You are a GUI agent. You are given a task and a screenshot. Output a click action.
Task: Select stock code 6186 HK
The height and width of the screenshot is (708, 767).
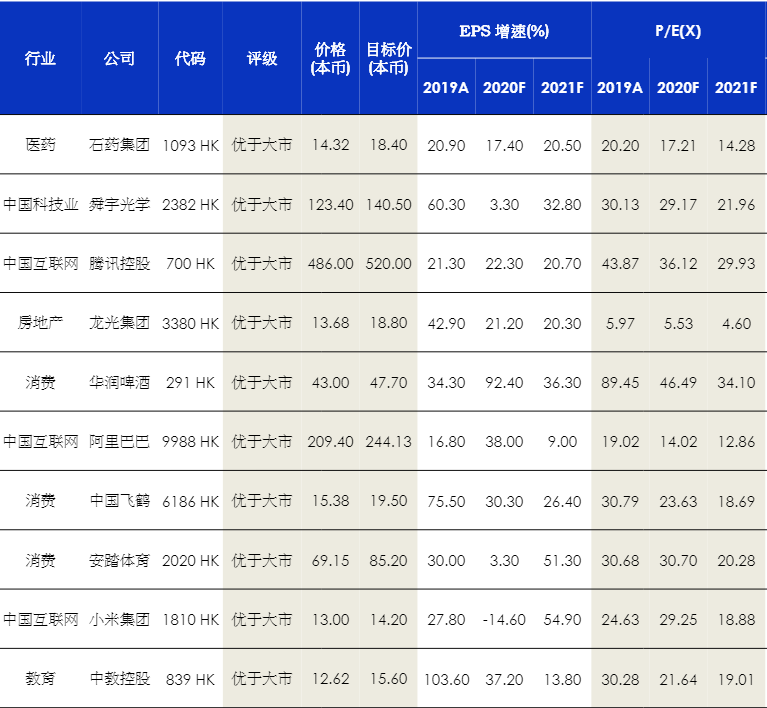190,501
